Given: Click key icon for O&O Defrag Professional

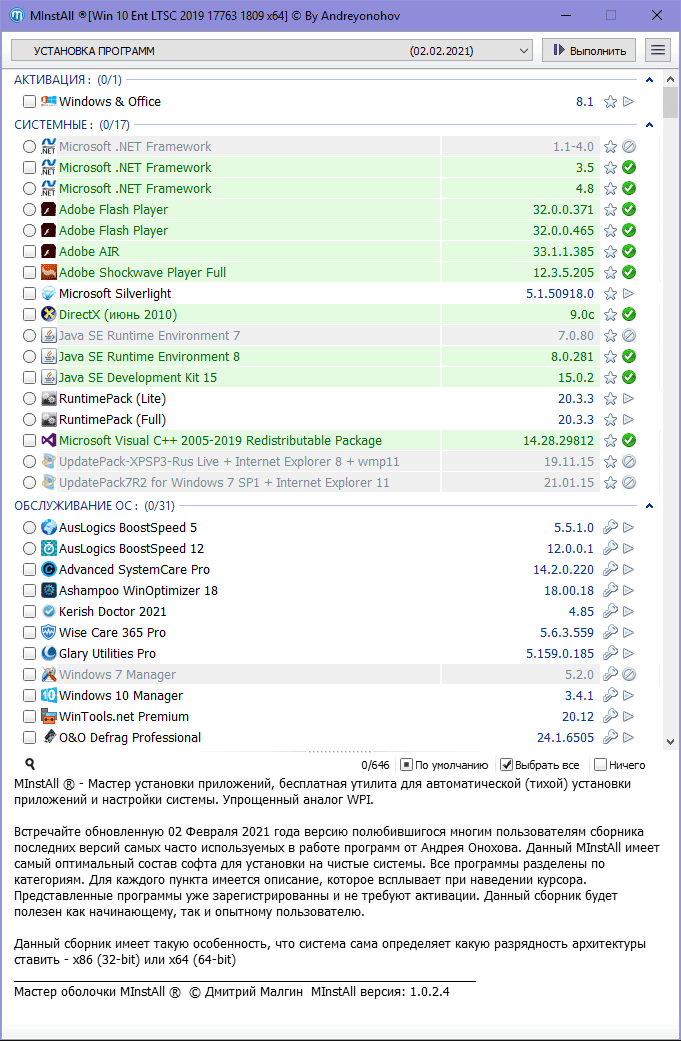Looking at the screenshot, I should (610, 737).
